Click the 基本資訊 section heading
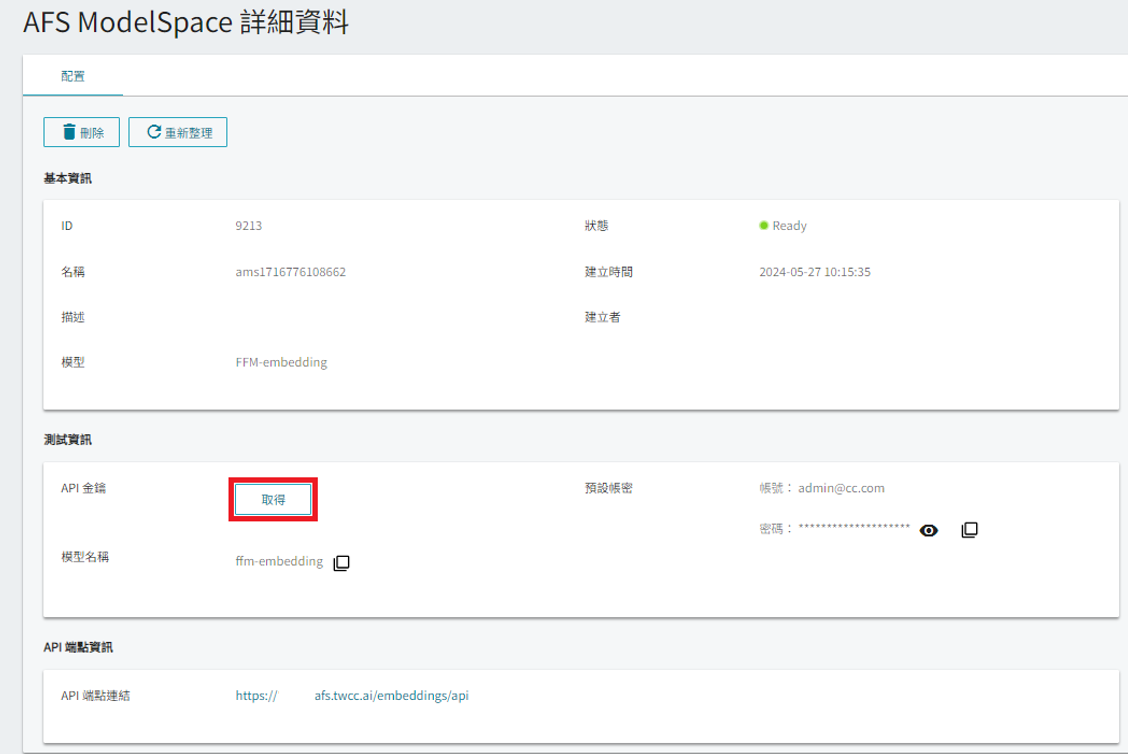This screenshot has height=754, width=1128. (x=68, y=178)
